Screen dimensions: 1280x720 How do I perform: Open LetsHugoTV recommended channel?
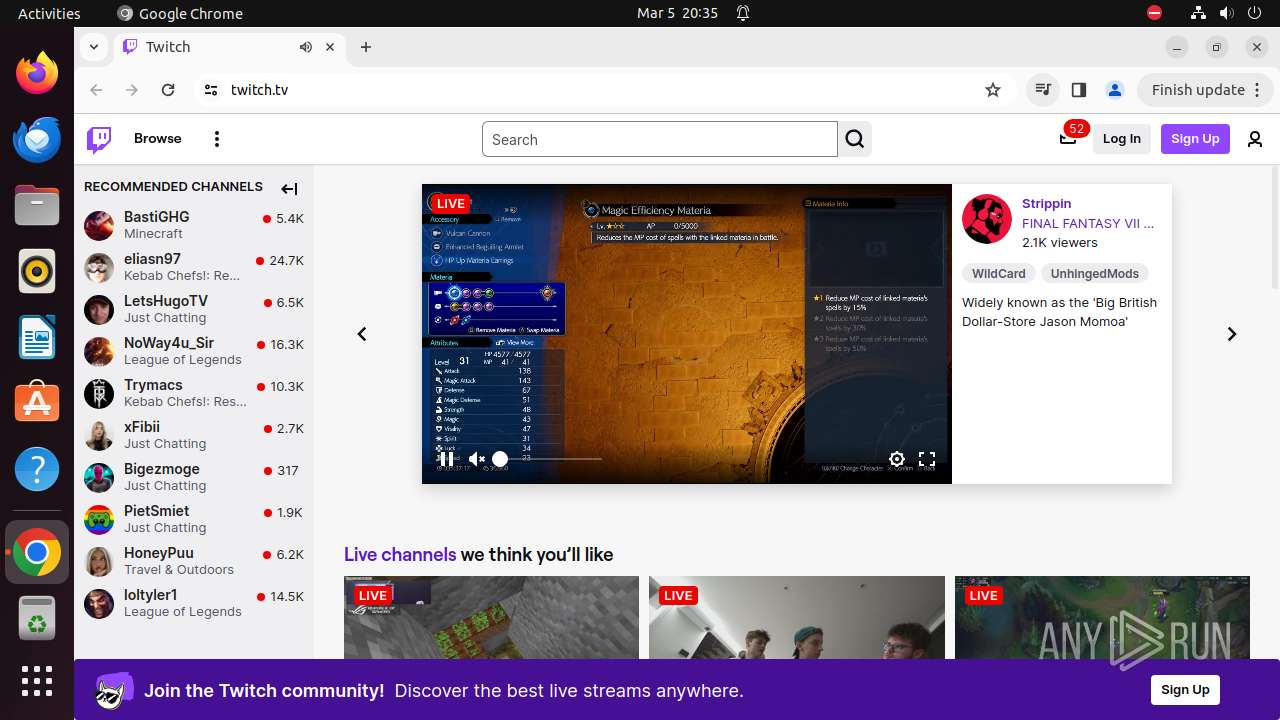click(194, 309)
